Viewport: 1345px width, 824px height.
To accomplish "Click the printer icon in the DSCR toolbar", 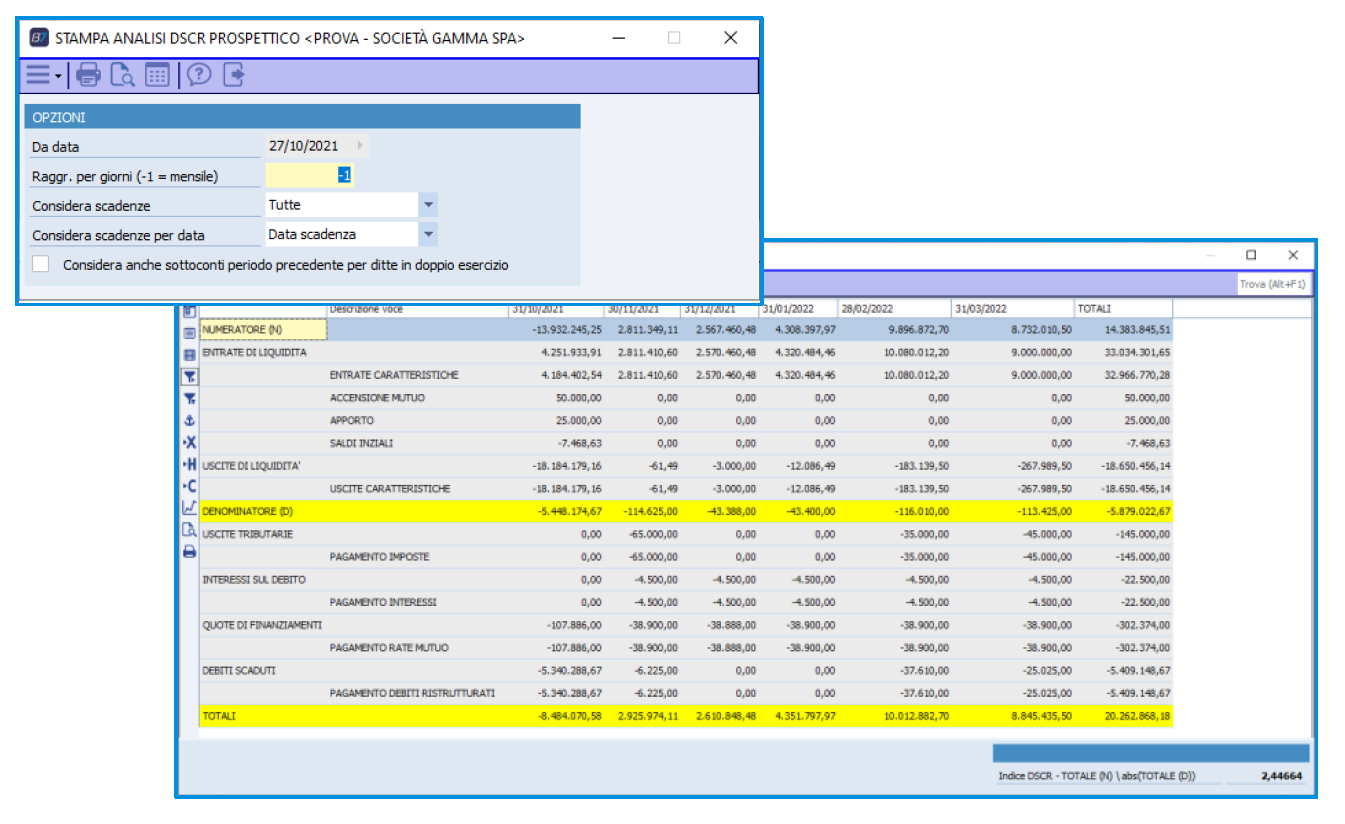I will (x=89, y=75).
